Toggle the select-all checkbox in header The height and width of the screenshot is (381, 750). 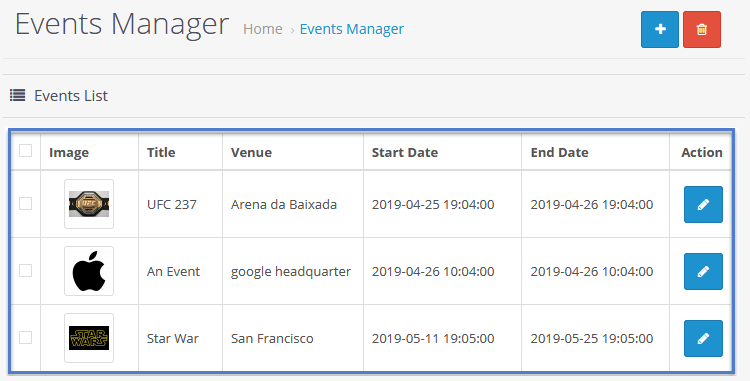25,151
